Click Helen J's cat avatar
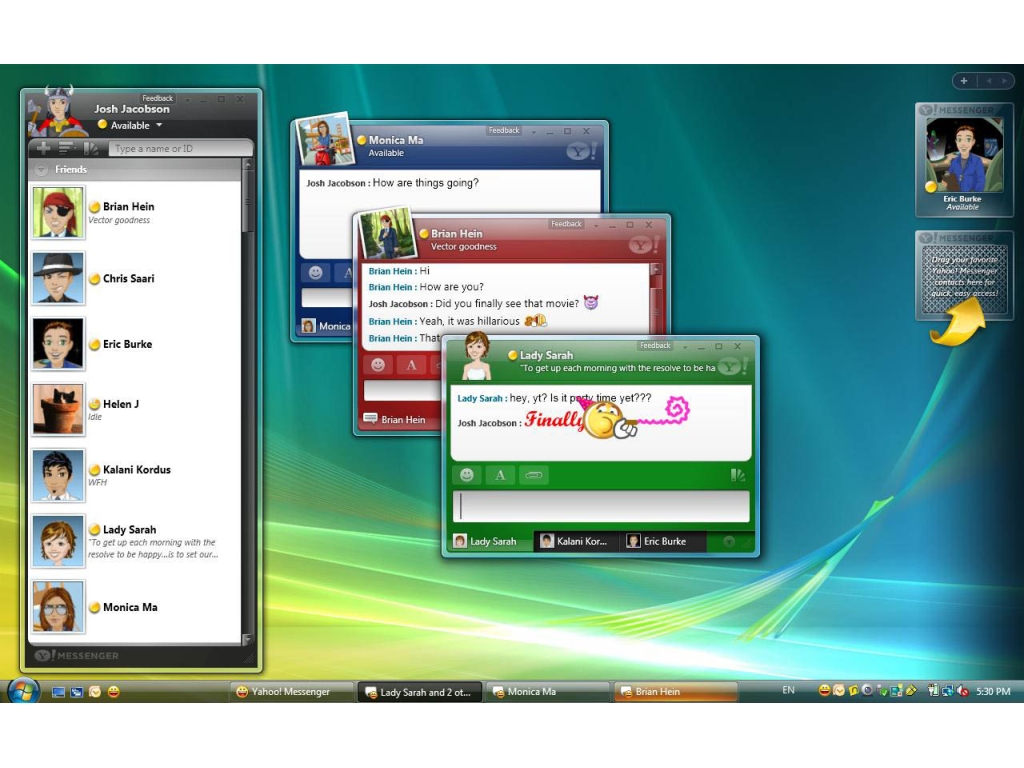The width and height of the screenshot is (1024, 768). point(58,409)
